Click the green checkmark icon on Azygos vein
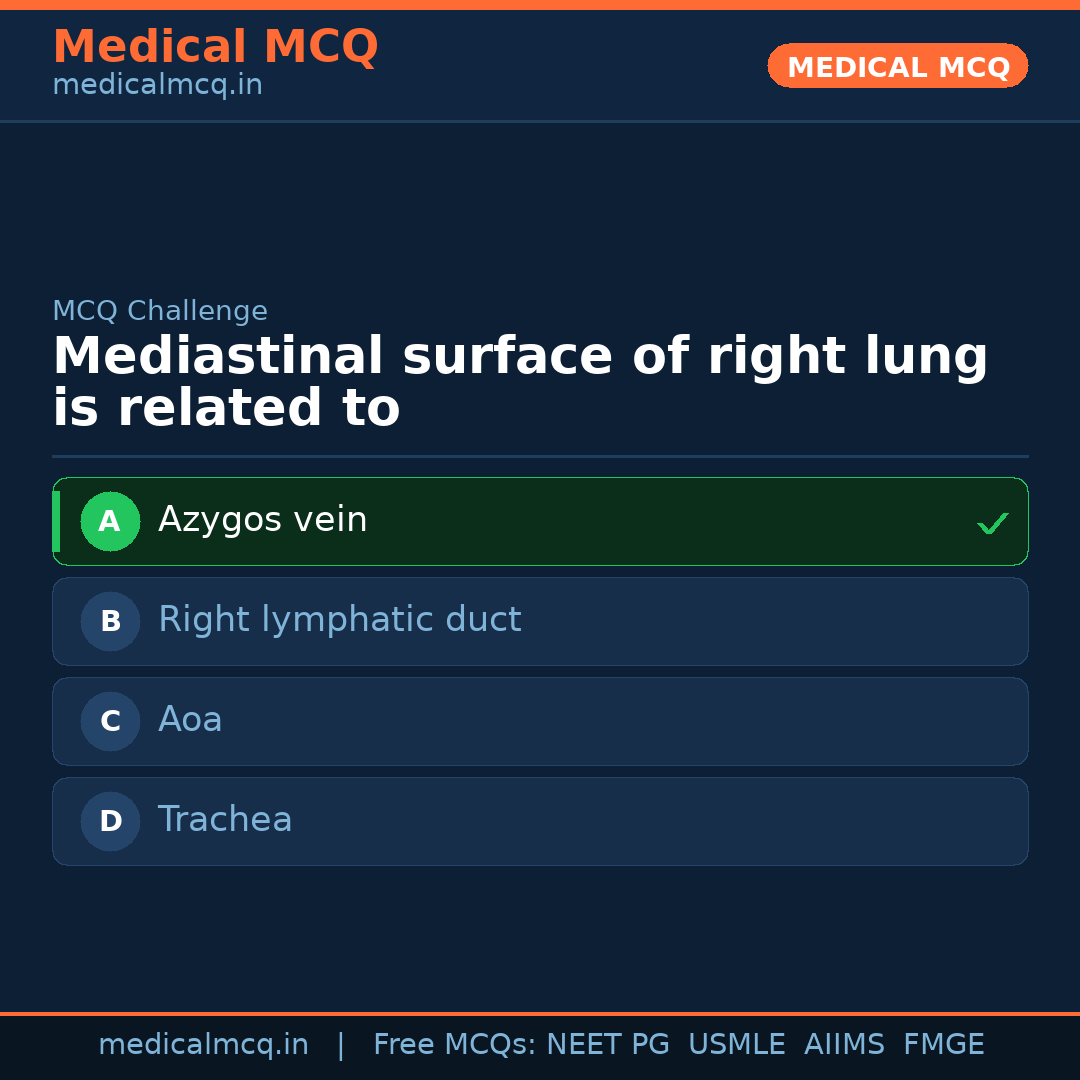Viewport: 1080px width, 1080px height. (x=993, y=521)
